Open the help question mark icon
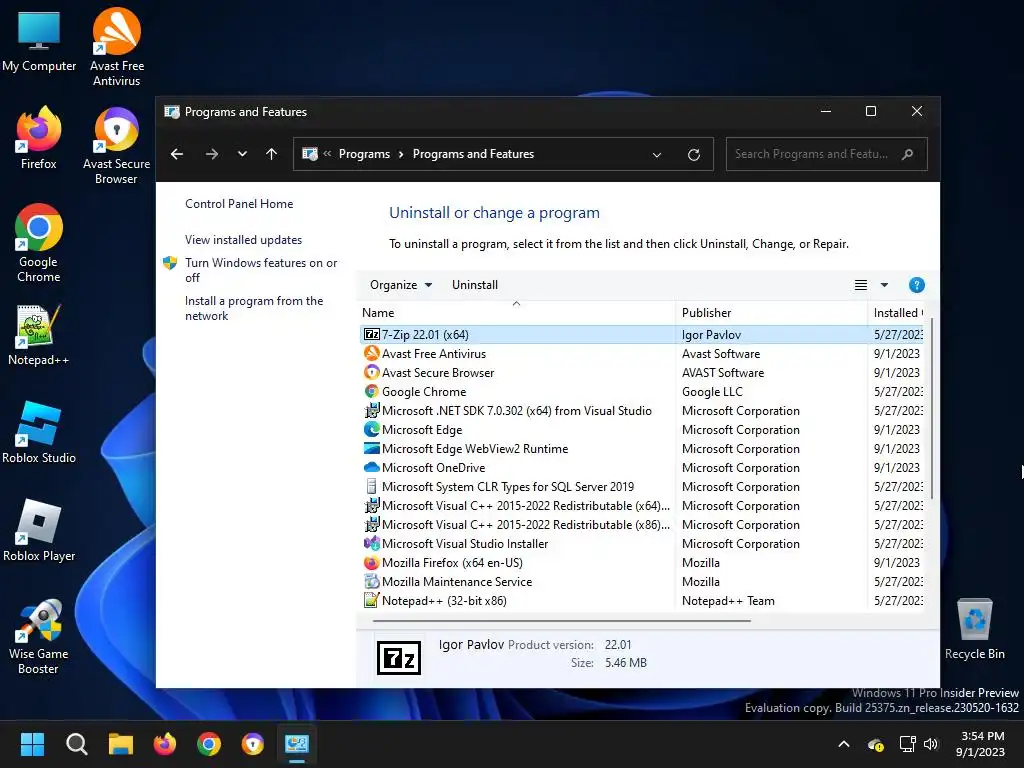This screenshot has height=768, width=1024. [916, 285]
